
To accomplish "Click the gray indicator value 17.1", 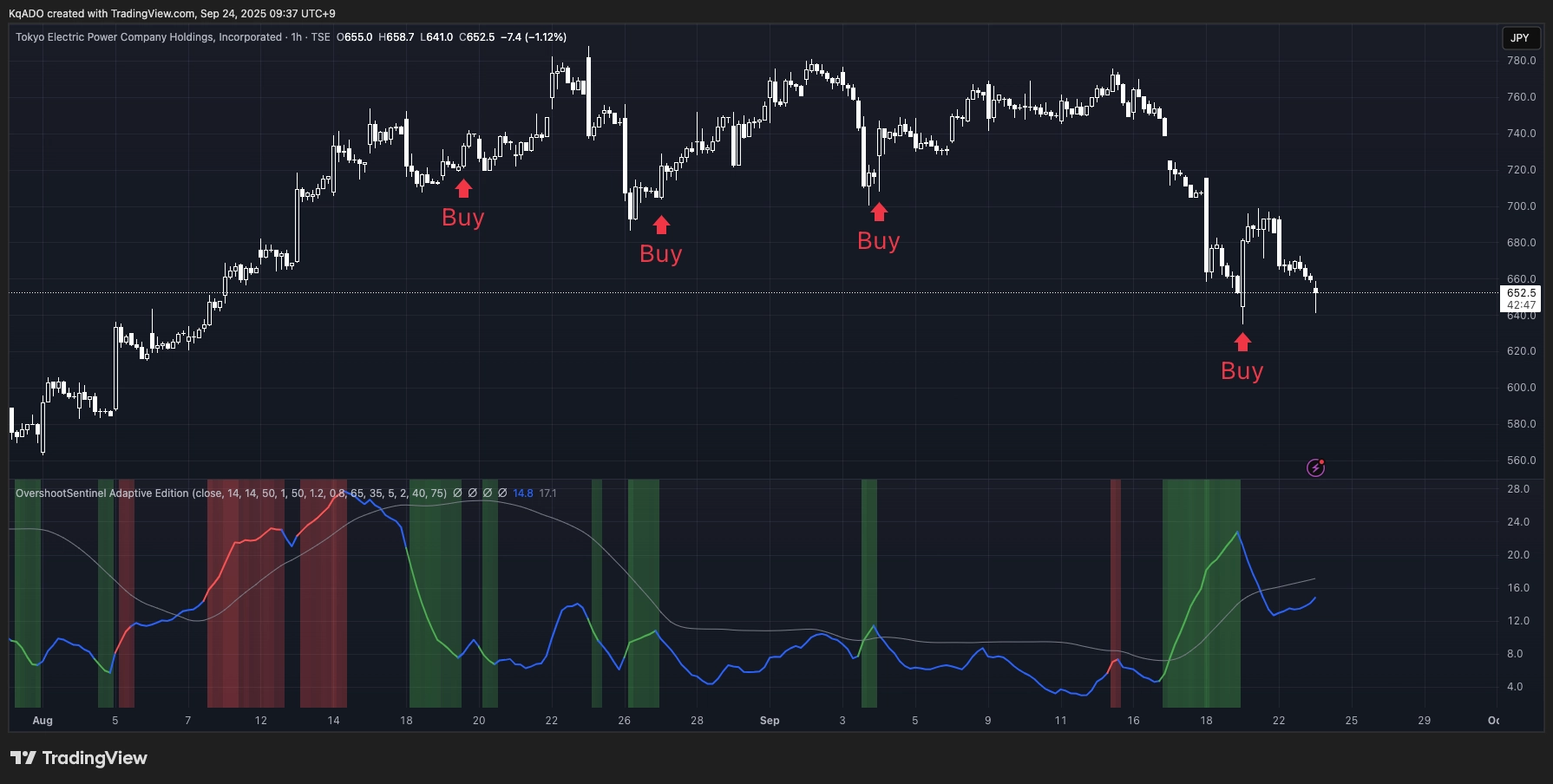I will (548, 493).
